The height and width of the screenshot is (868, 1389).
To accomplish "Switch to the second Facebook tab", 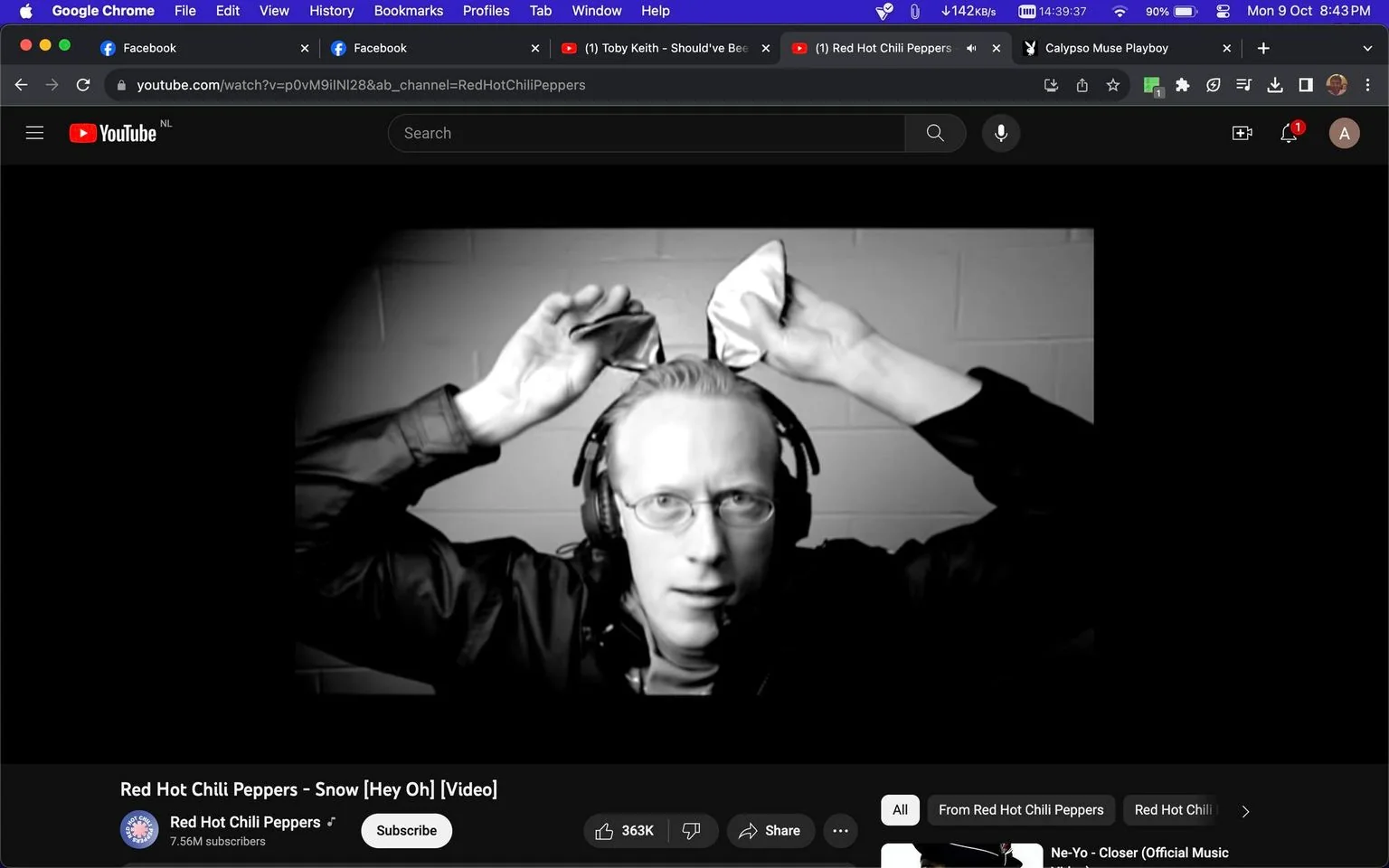I will coord(434,48).
